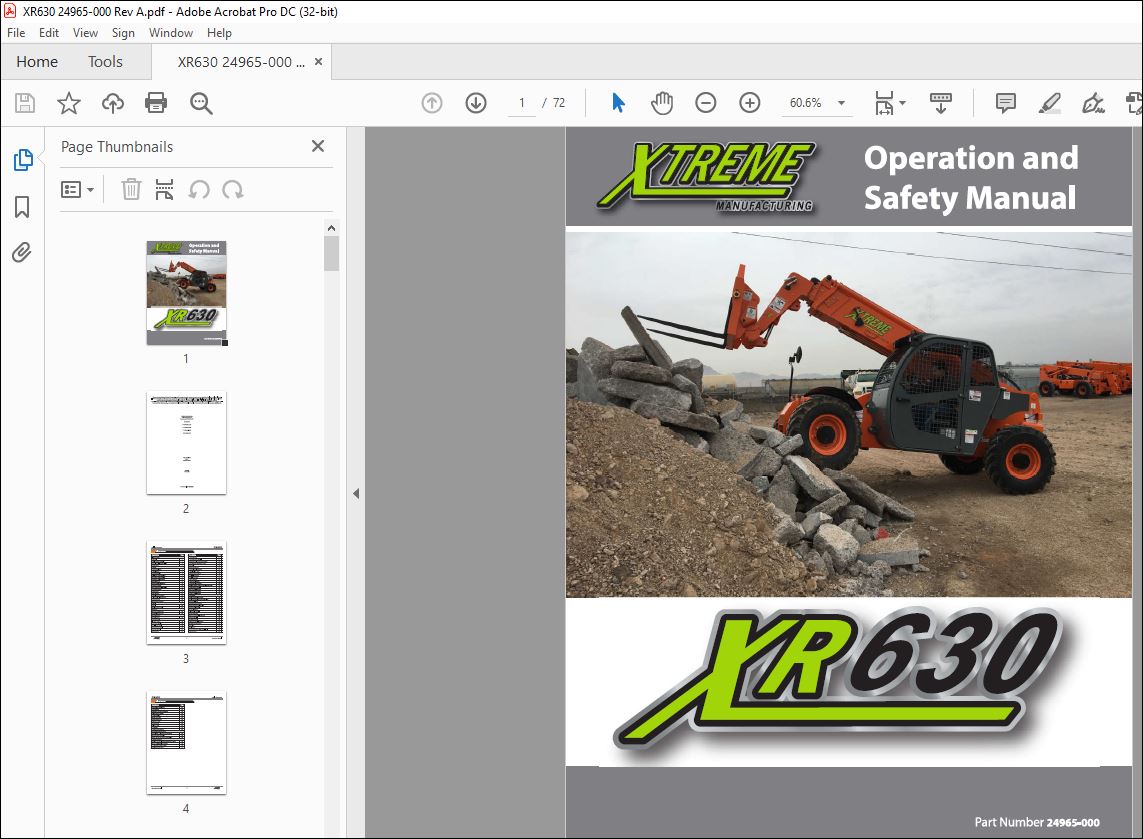Go to next page arrow

pos(476,103)
